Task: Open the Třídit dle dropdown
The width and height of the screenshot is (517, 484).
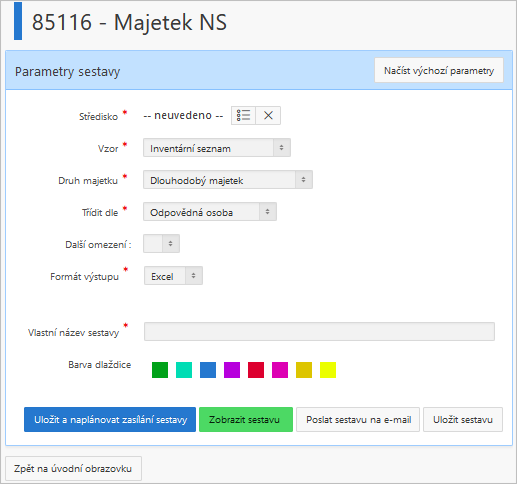Action: (x=210, y=212)
